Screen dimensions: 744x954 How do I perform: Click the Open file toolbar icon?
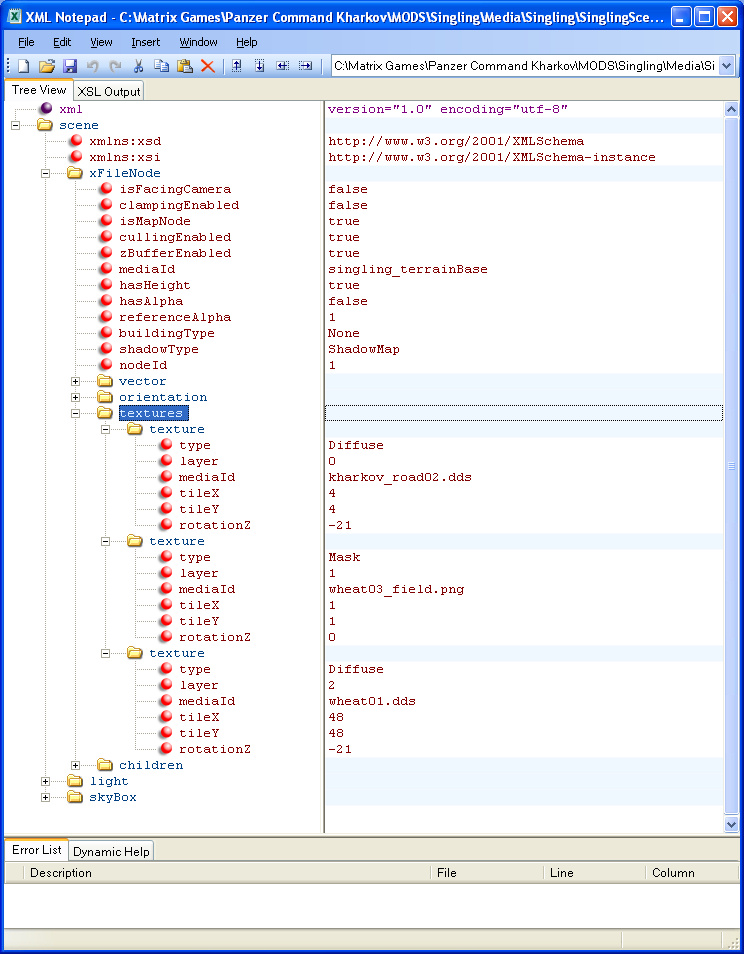click(x=46, y=66)
